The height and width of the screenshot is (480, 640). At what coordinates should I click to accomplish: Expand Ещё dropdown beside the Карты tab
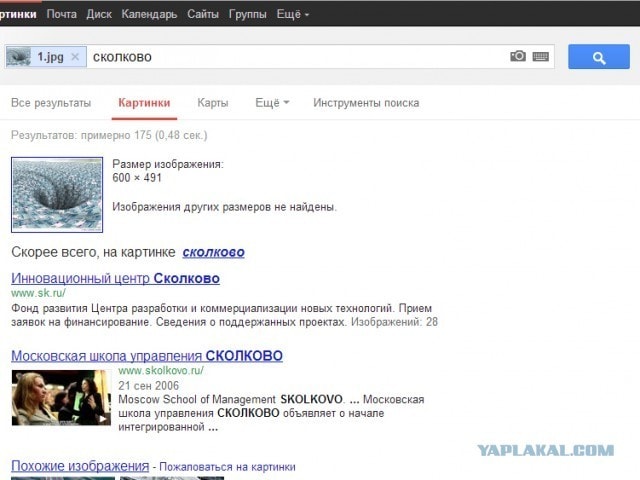[x=272, y=103]
